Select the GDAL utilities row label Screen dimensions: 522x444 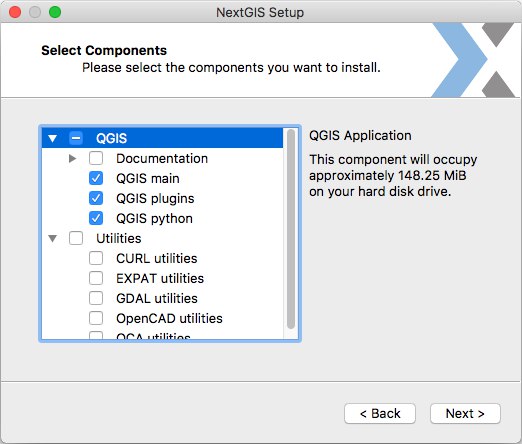point(157,299)
